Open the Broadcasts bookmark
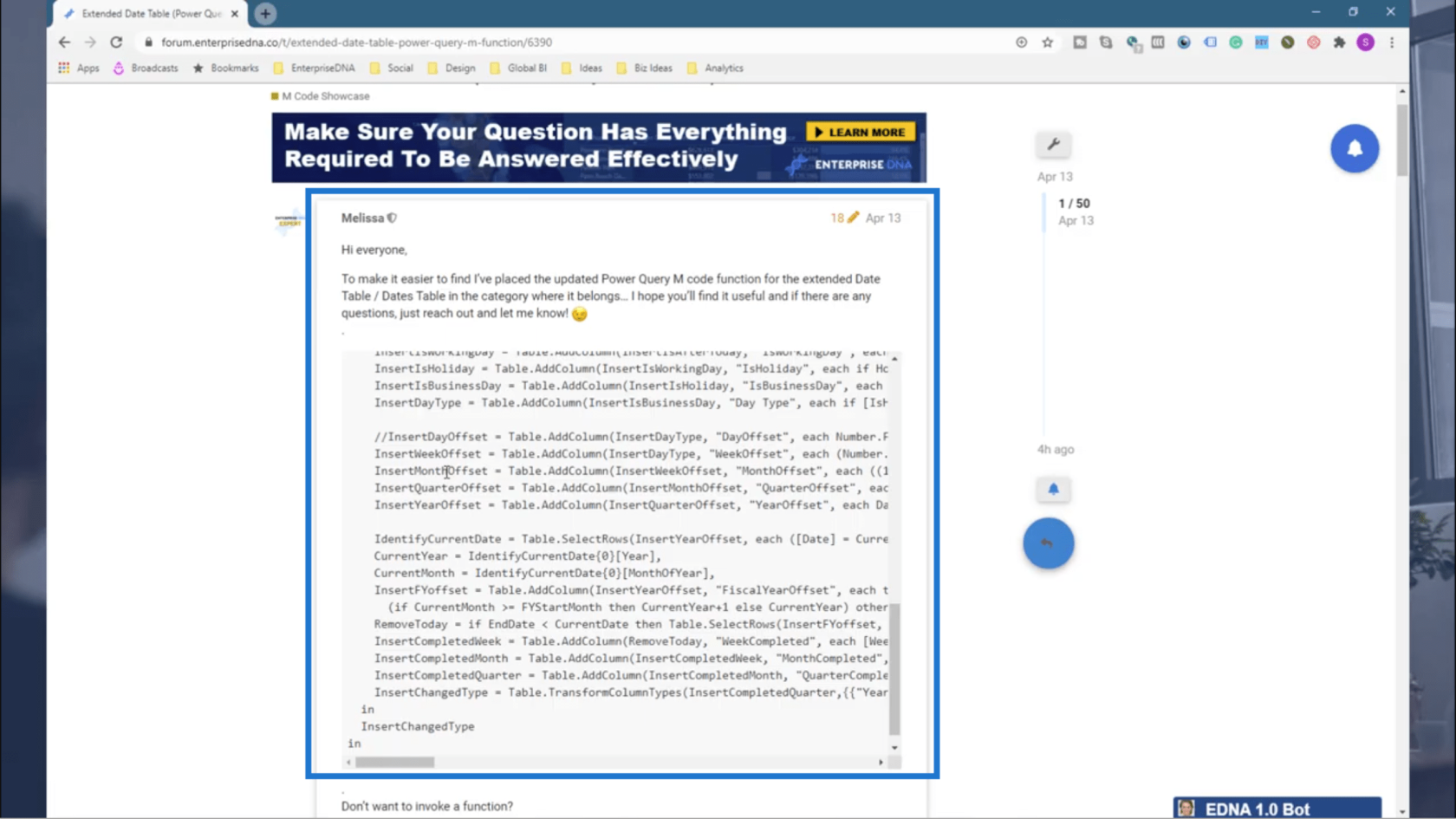The image size is (1456, 819). tap(146, 68)
